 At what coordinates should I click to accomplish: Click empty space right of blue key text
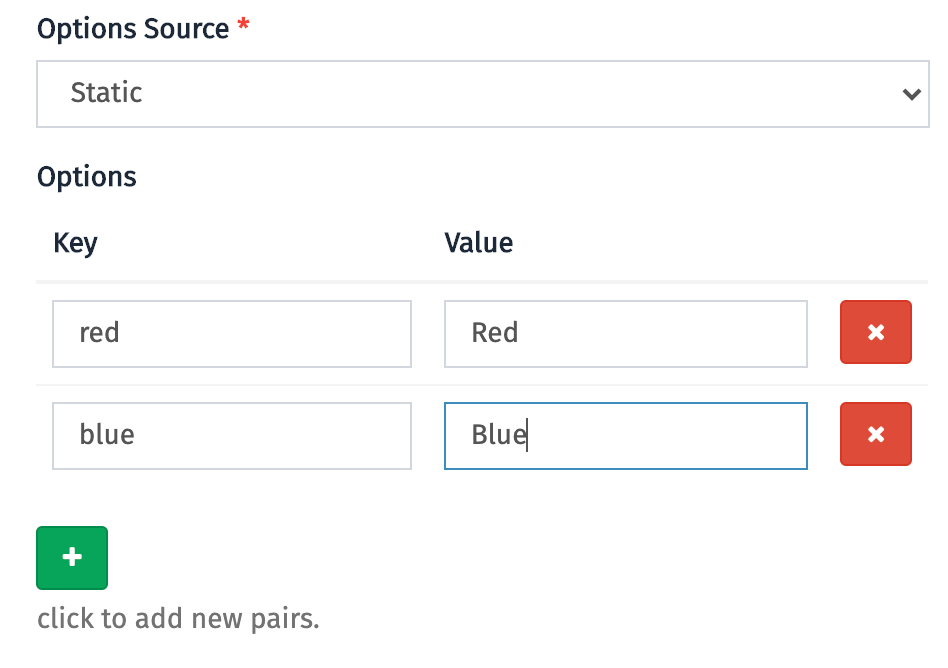pyautogui.click(x=272, y=436)
